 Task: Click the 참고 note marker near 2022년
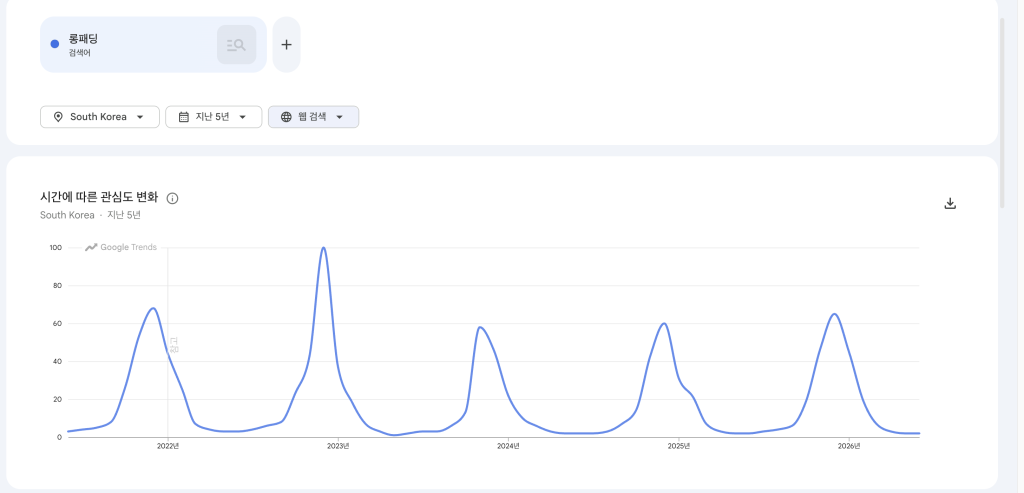pos(174,345)
